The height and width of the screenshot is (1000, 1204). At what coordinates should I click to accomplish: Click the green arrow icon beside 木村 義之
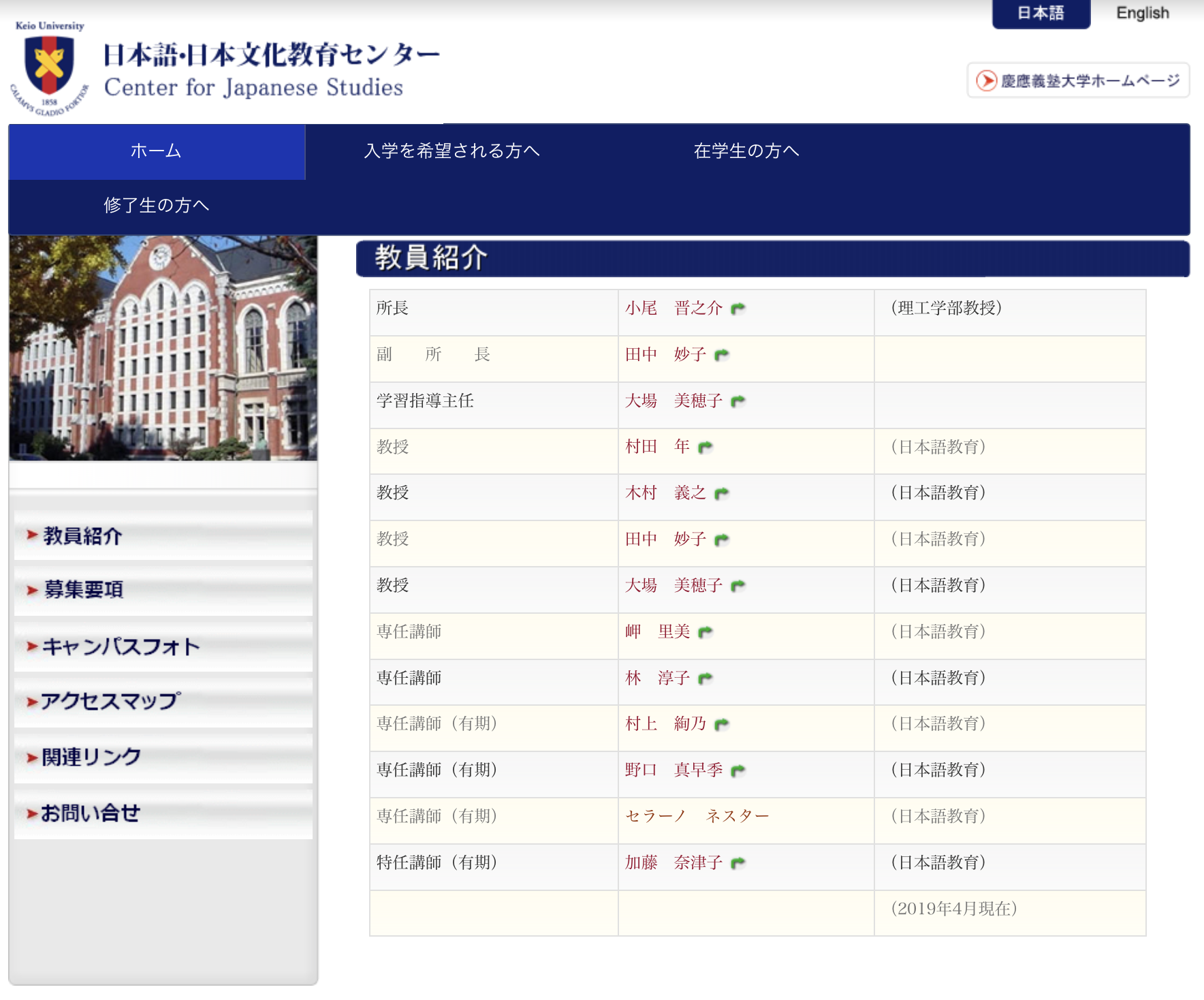(722, 493)
